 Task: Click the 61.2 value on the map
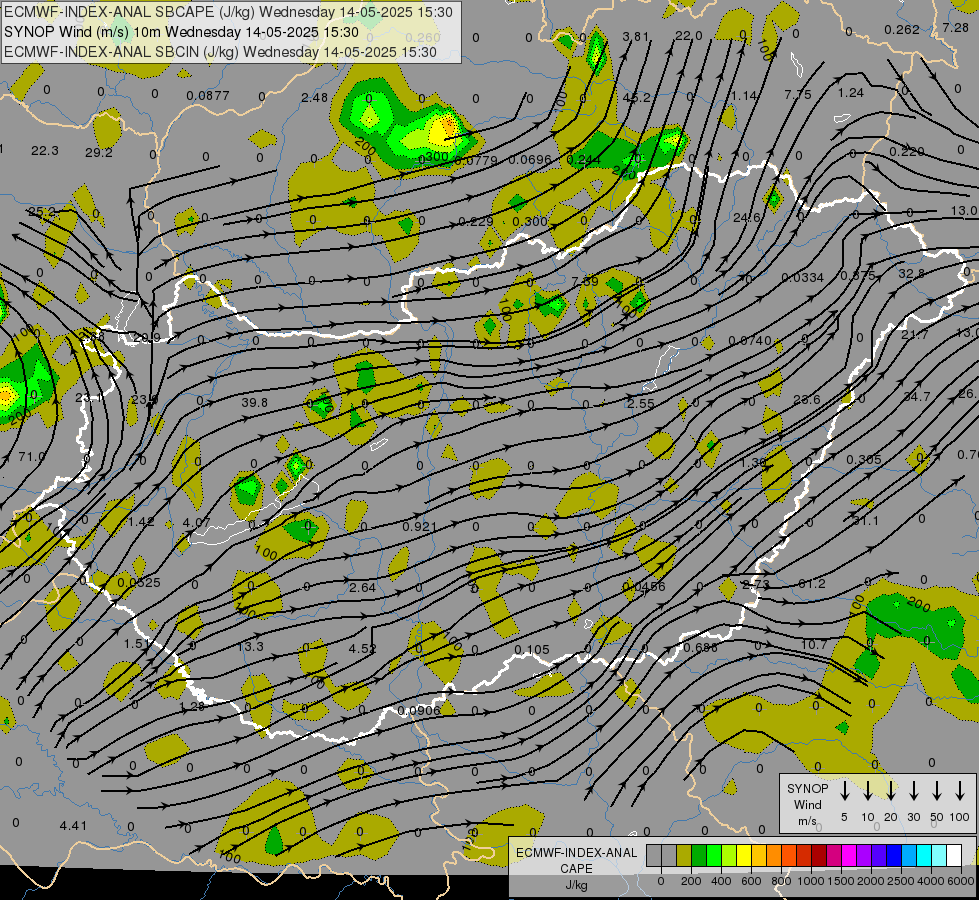(812, 583)
